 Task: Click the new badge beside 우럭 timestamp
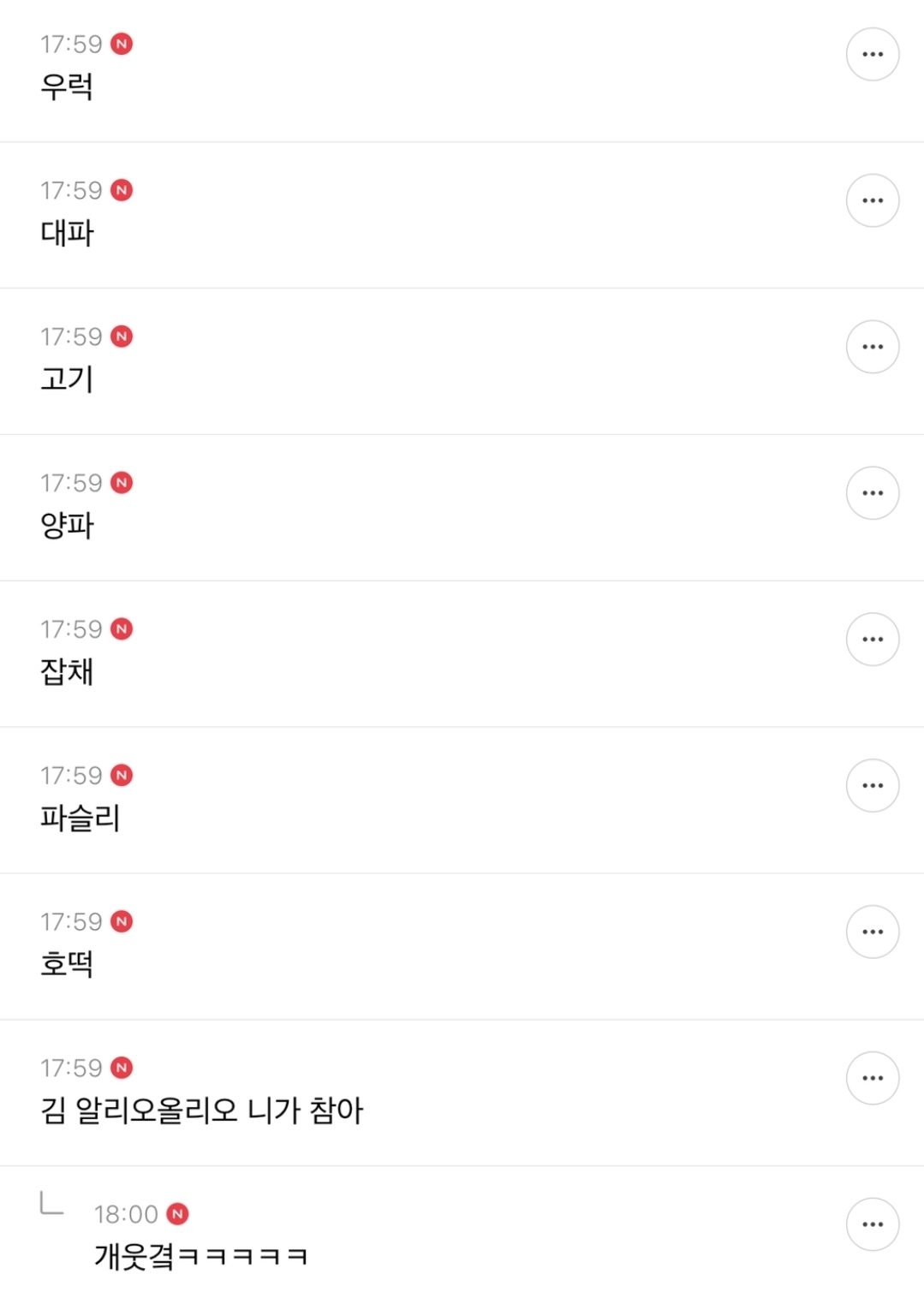(x=122, y=44)
